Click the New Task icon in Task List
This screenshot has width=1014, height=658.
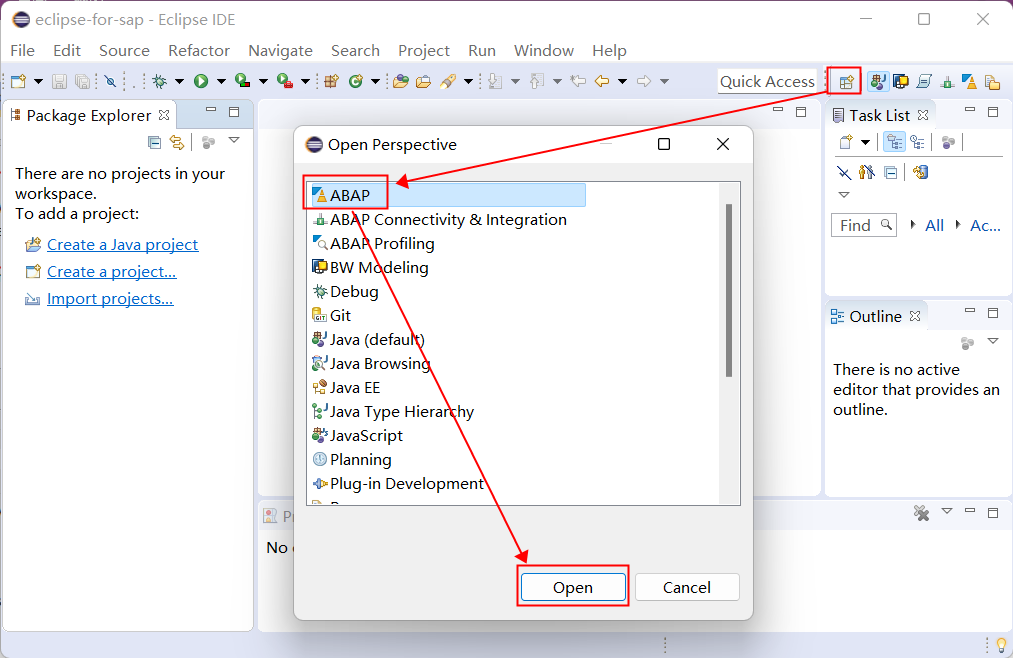(x=846, y=142)
